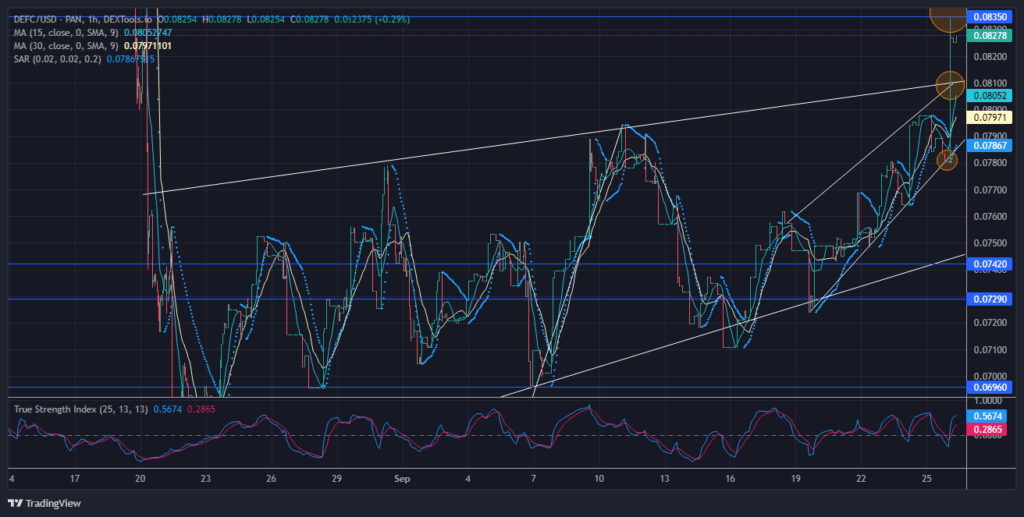
Task: Click the 19 date on the time axis
Action: (x=795, y=478)
